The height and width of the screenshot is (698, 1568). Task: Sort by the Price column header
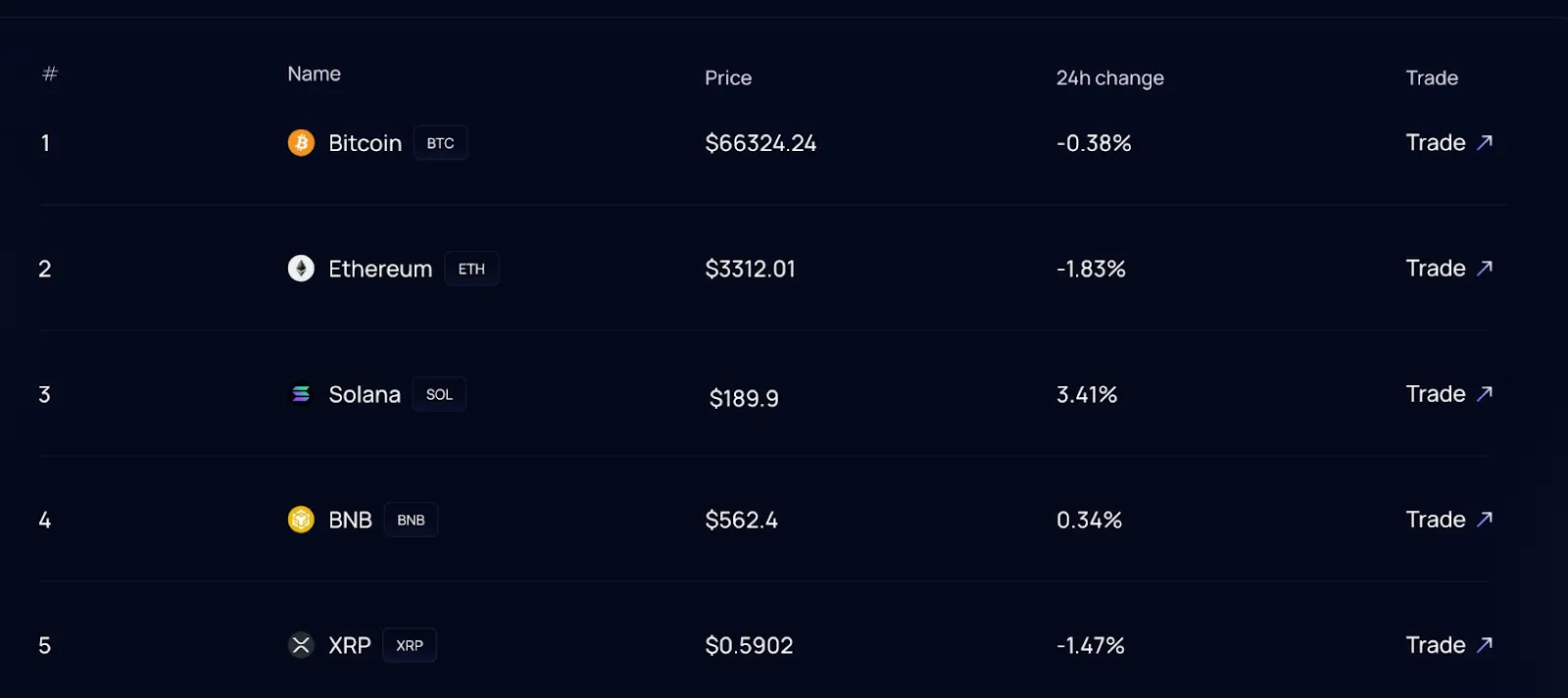coord(728,77)
